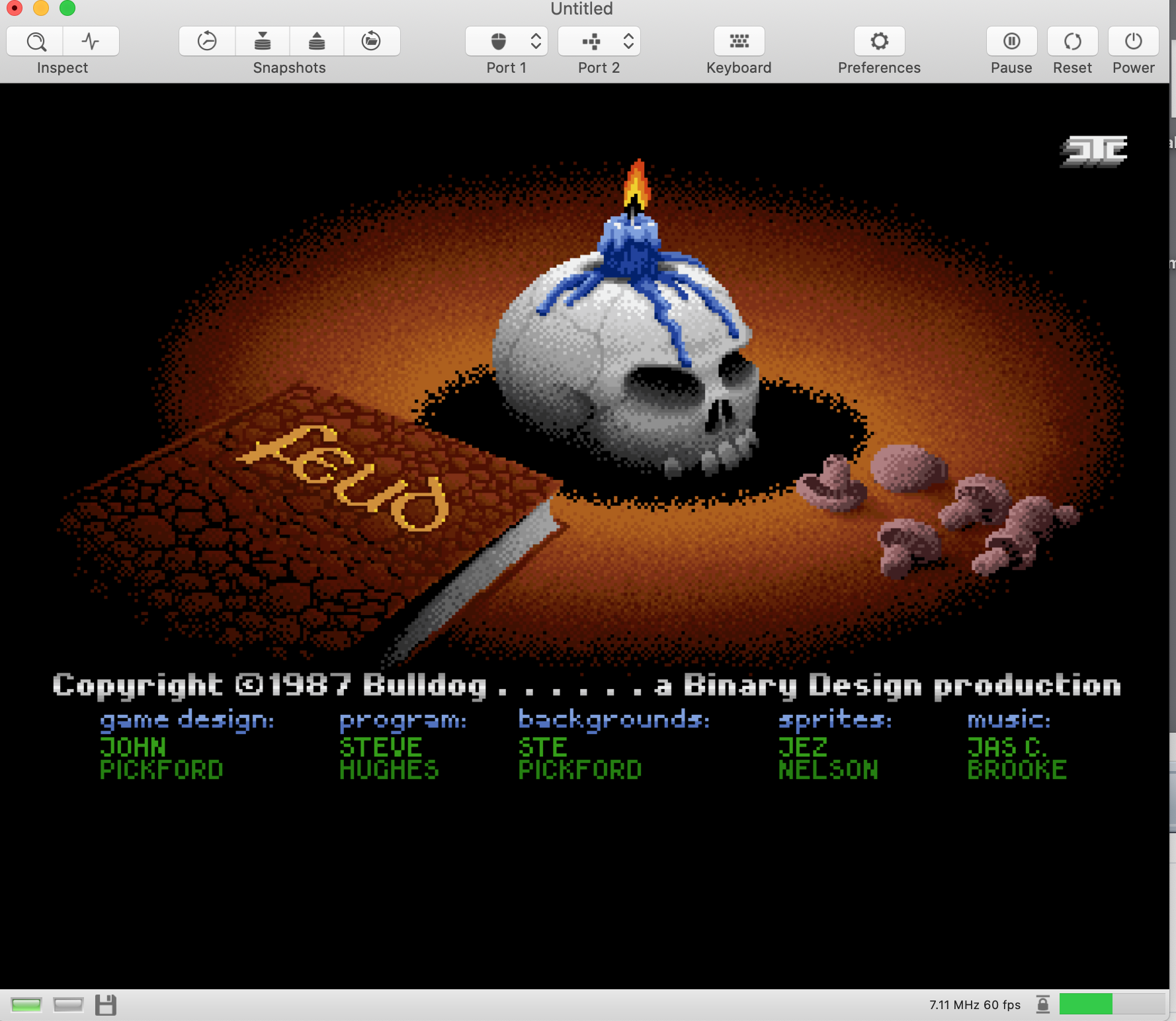Screen dimensions: 1176x1021
Task: Open the snapshot browser folder icon
Action: pyautogui.click(x=372, y=42)
